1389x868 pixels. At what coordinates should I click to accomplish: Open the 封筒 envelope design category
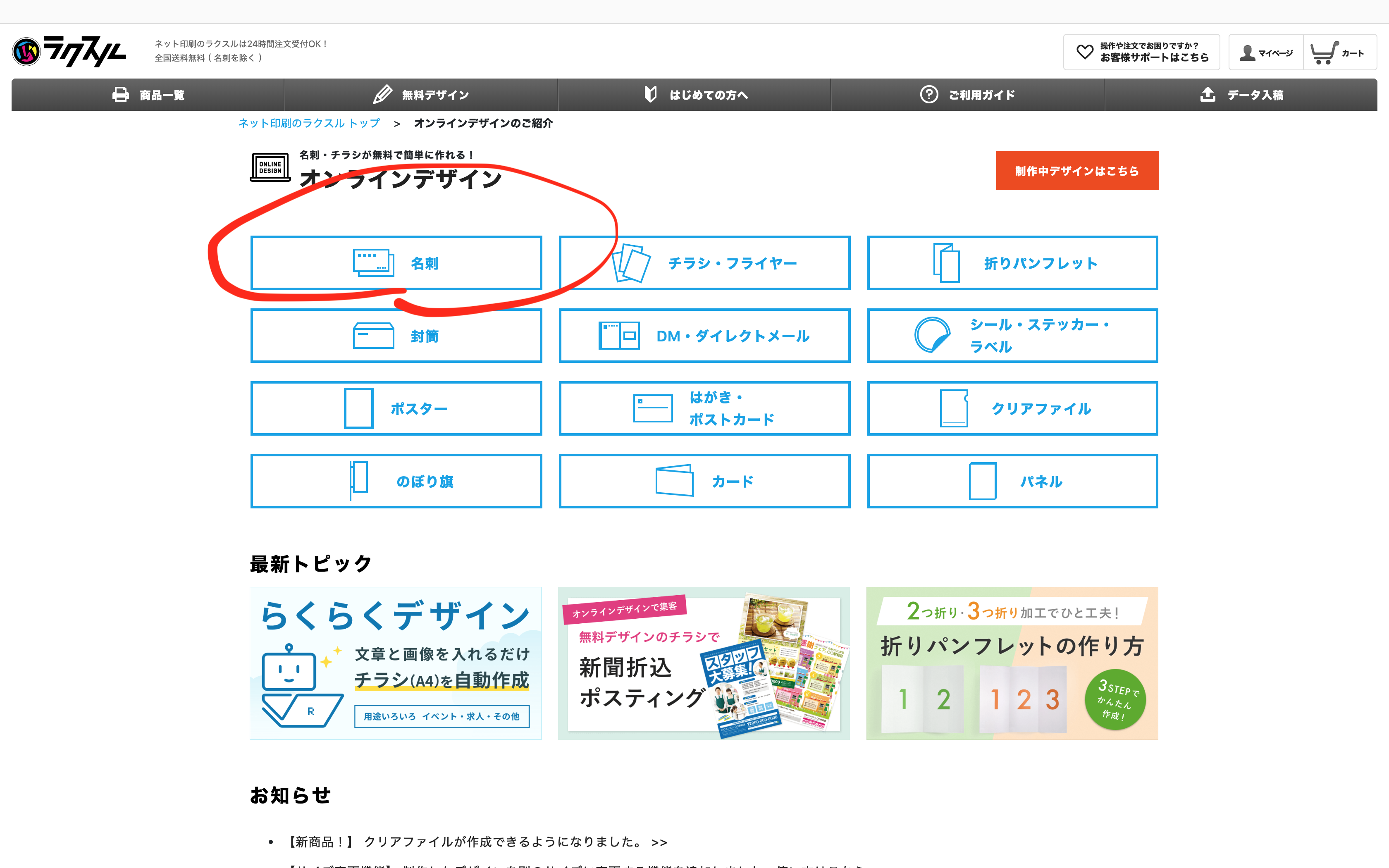pos(396,336)
